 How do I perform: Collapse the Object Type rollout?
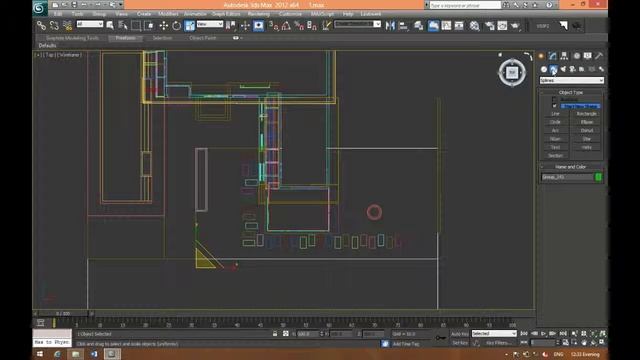571,92
